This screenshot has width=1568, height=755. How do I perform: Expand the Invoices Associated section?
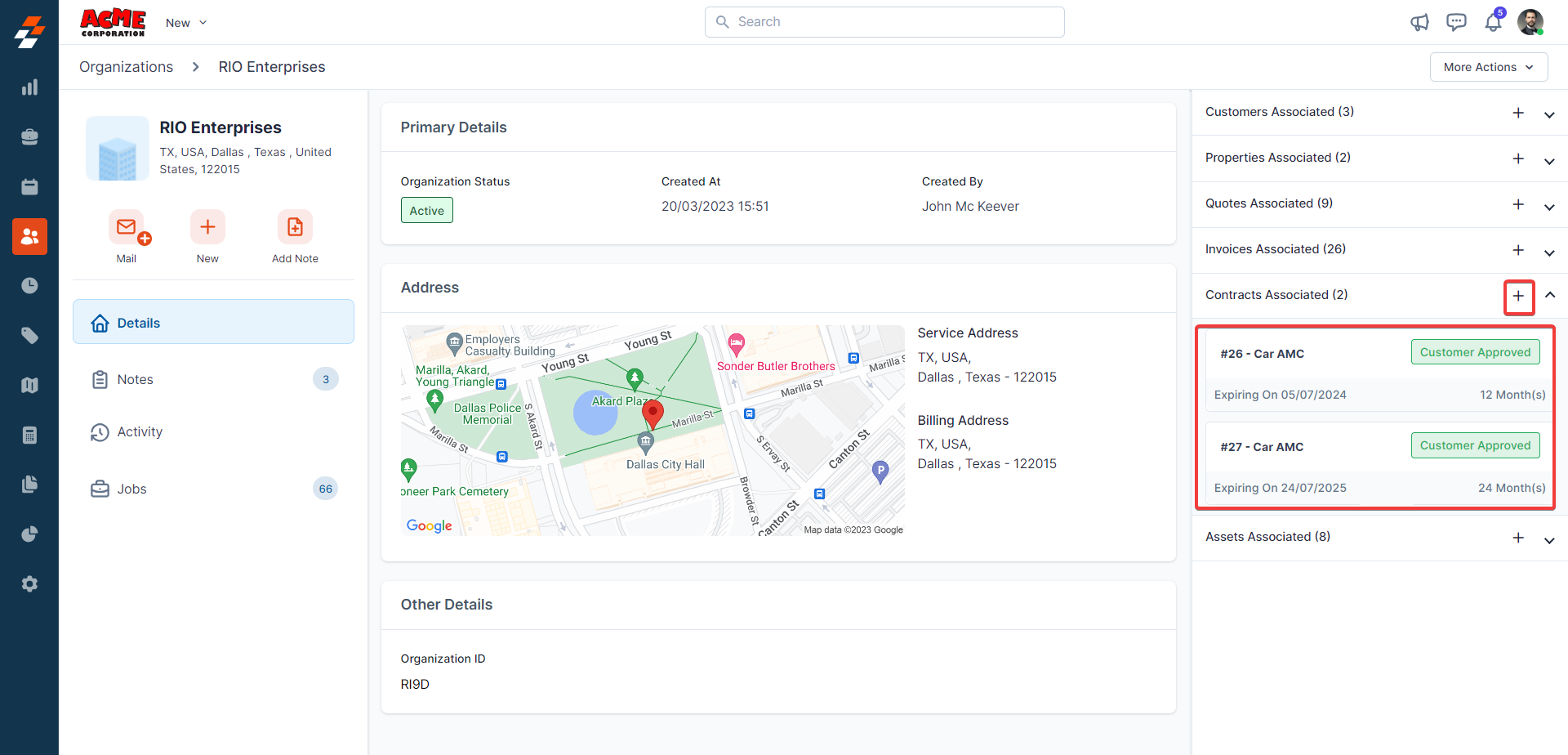pos(1549,252)
